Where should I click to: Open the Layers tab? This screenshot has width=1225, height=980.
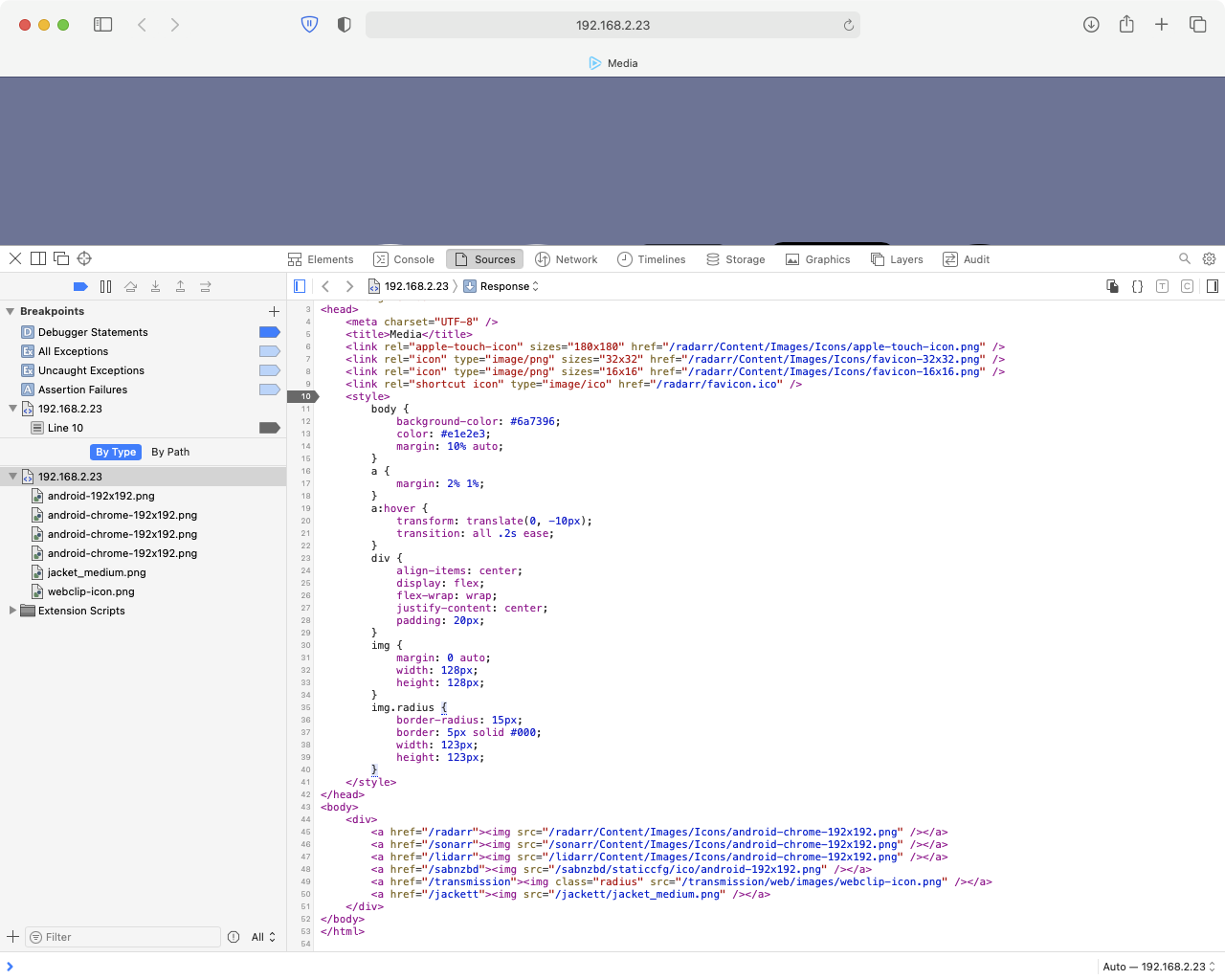[x=897, y=259]
